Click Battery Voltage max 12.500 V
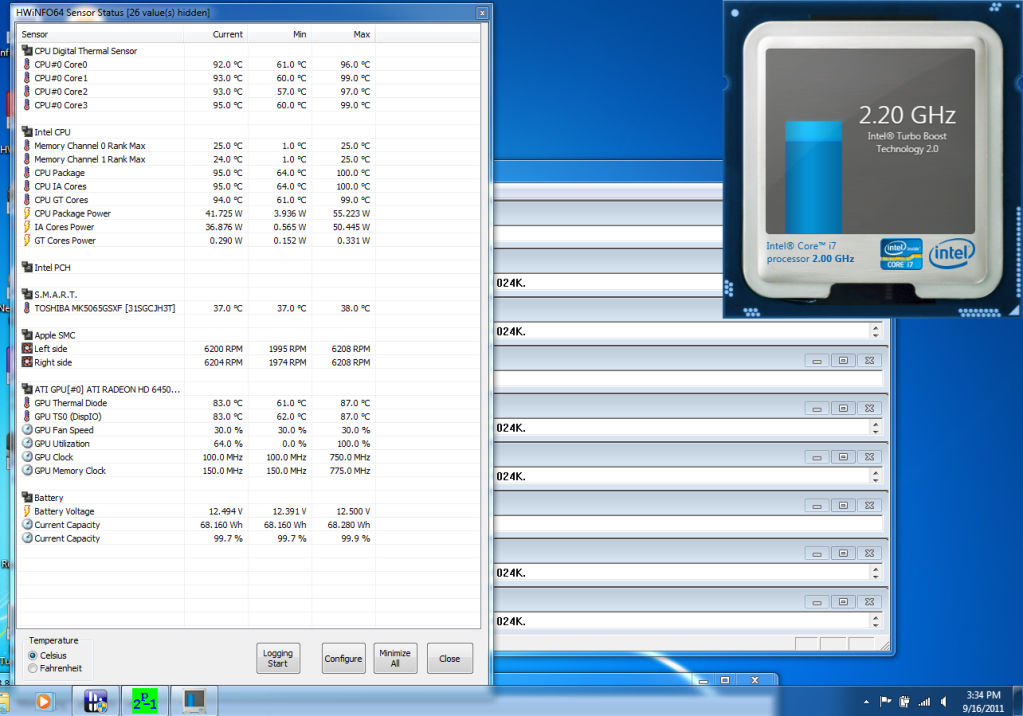Image resolution: width=1023 pixels, height=716 pixels. point(353,511)
